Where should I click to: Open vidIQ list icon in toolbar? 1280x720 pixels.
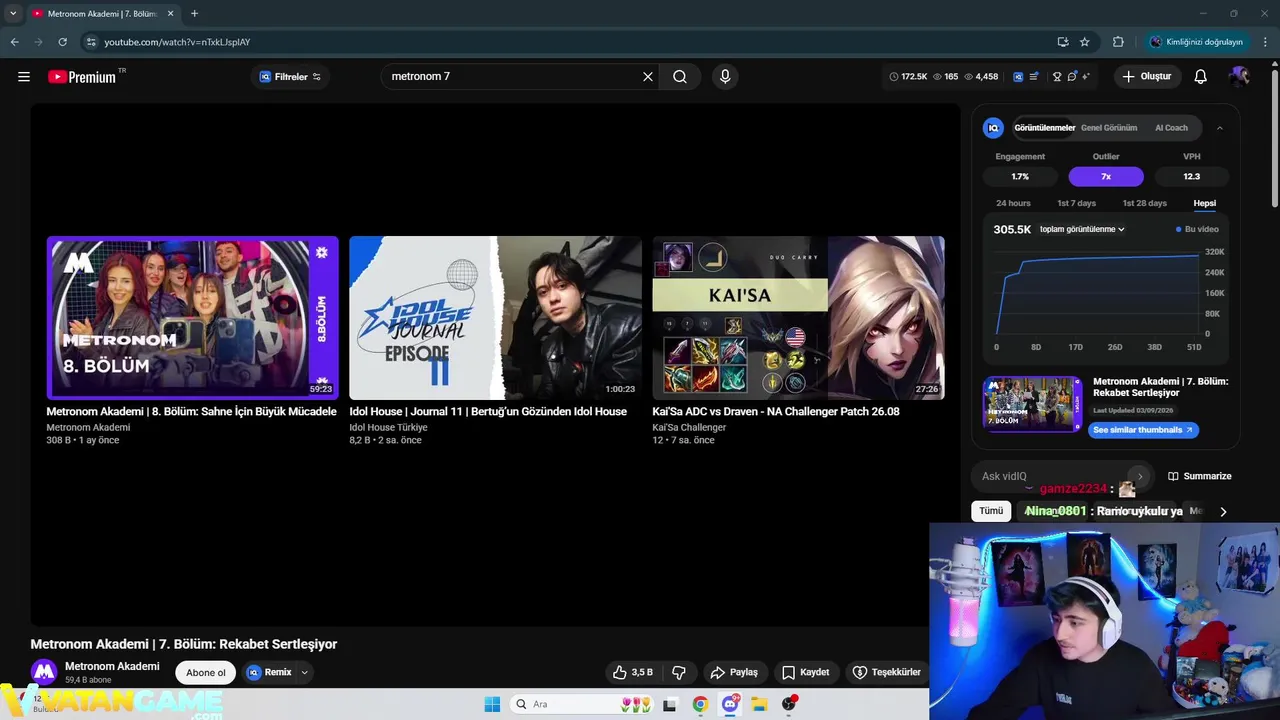click(1034, 77)
